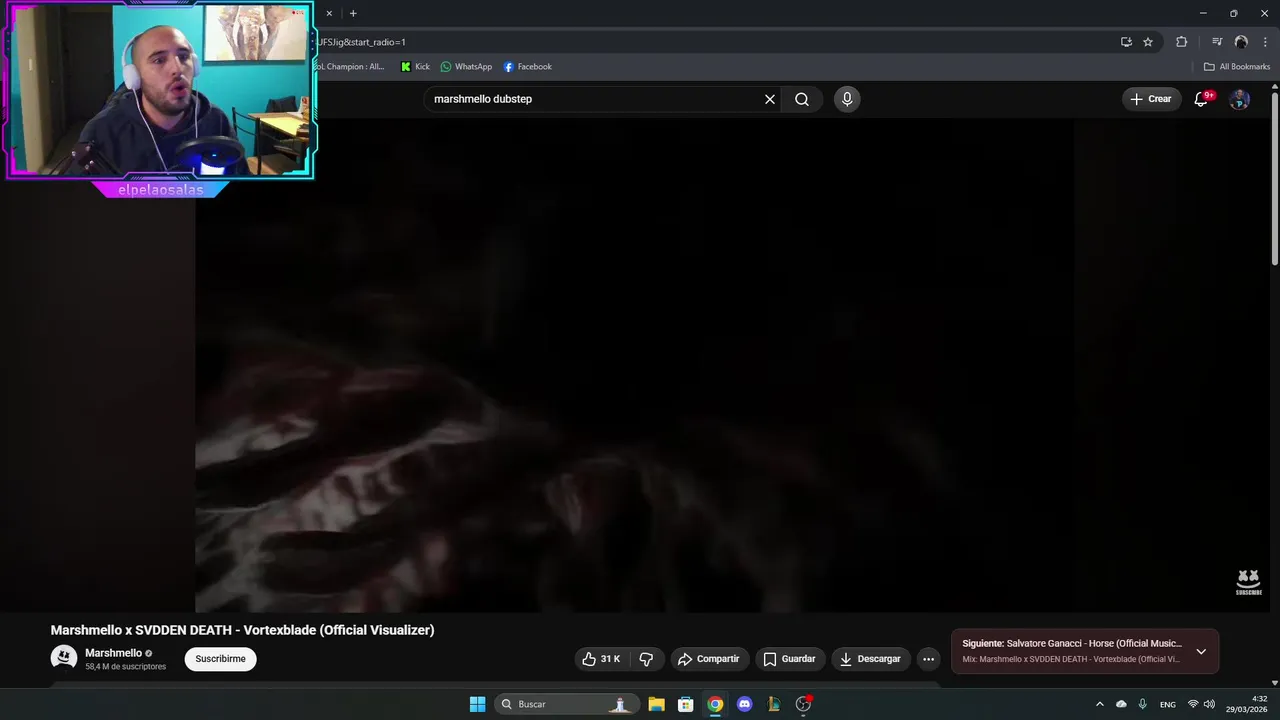Bookmark this page with the star icon
The image size is (1280, 720).
coord(1148,42)
